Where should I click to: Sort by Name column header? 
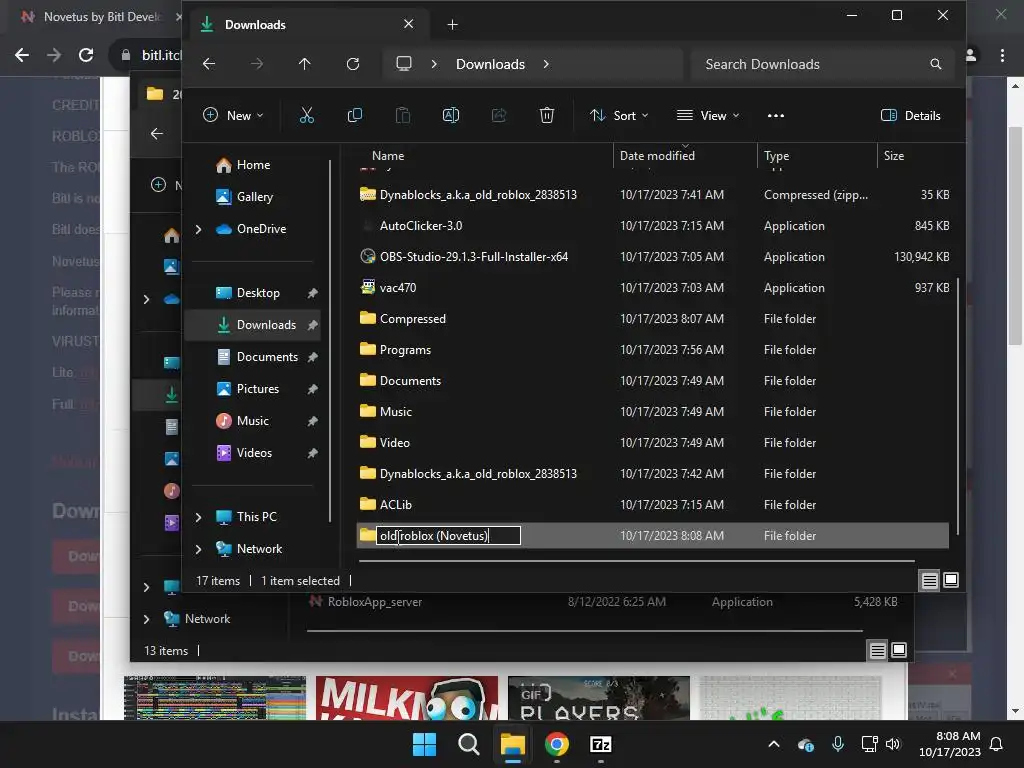pos(388,156)
